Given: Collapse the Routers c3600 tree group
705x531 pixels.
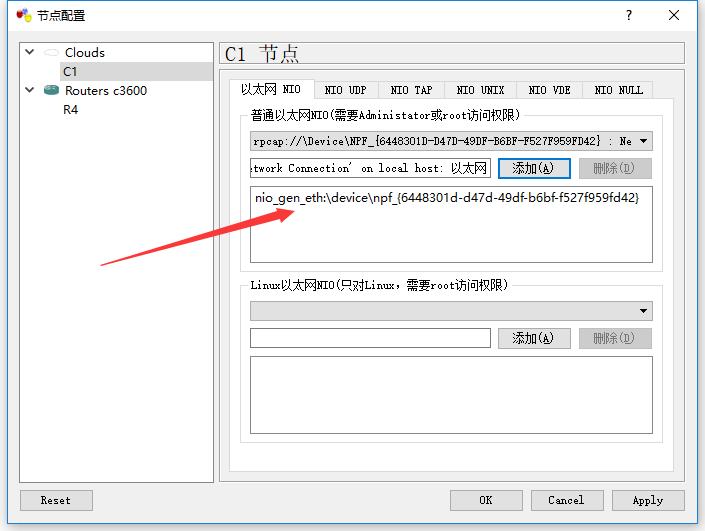Looking at the screenshot, I should click(30, 90).
